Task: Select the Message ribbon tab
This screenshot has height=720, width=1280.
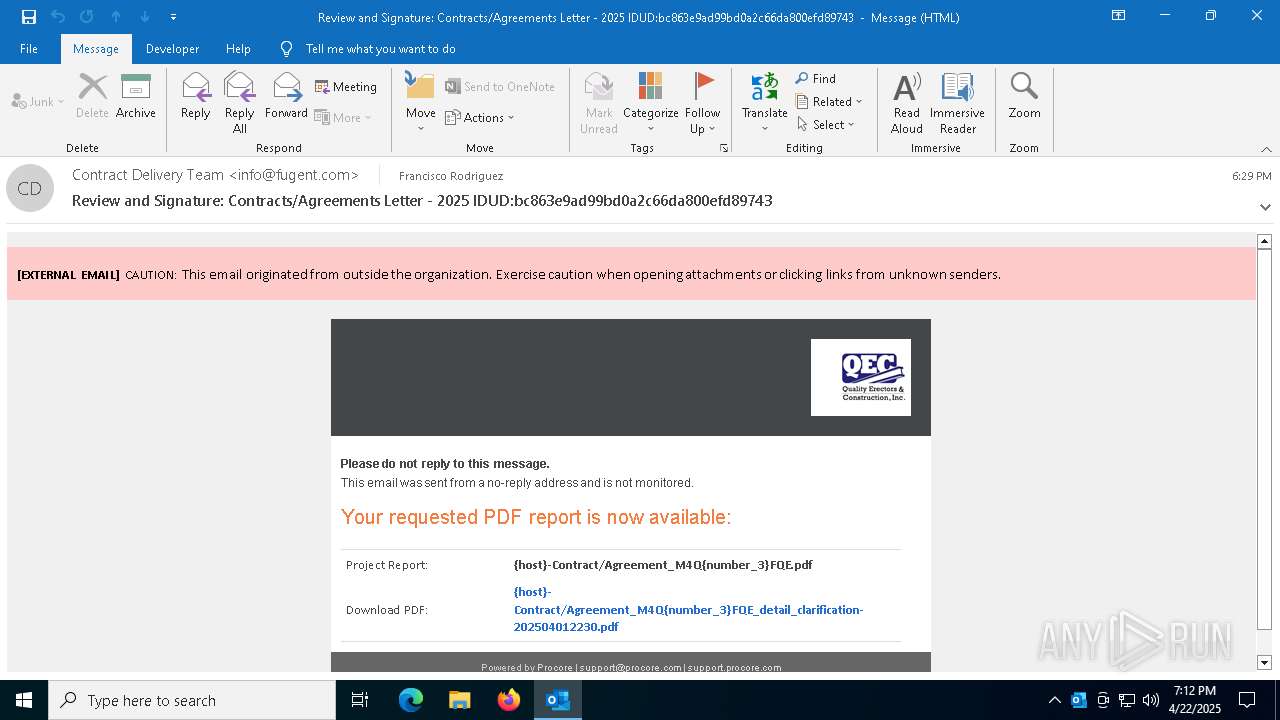Action: click(x=96, y=48)
